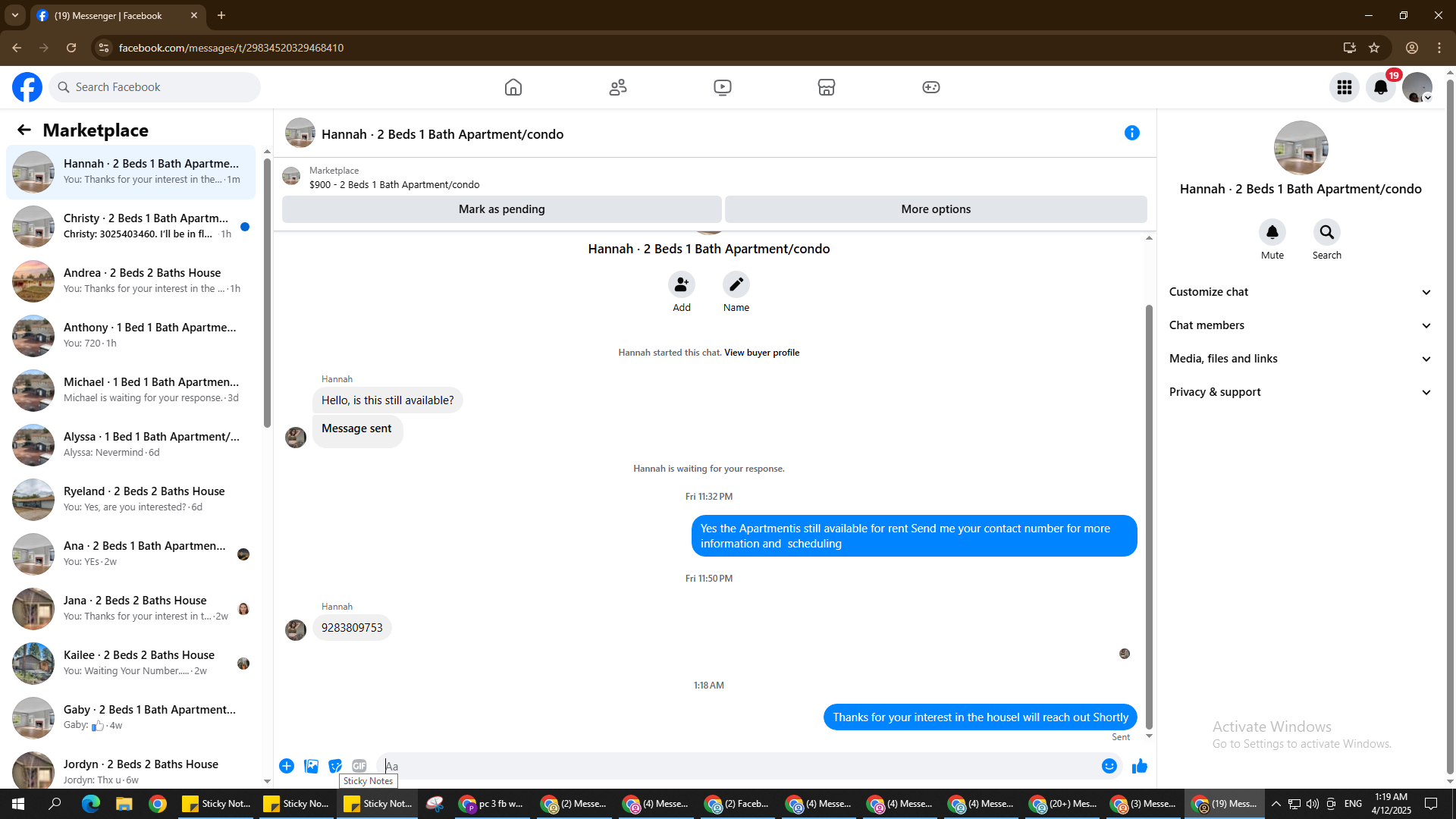1456x819 pixels.
Task: Click the conversation list scrollbar
Action: coord(267,293)
